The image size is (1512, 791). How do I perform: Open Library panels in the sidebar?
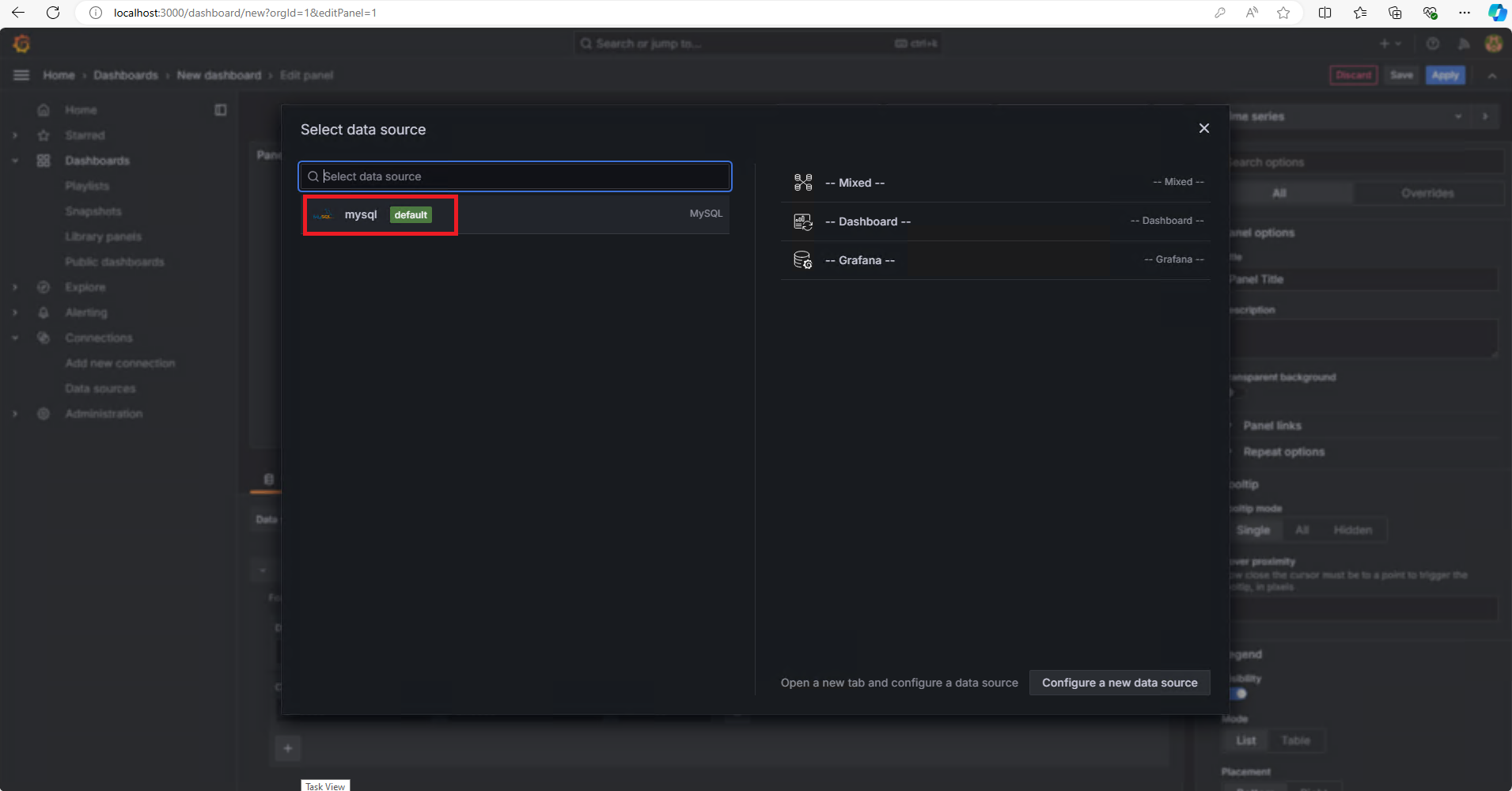point(103,237)
